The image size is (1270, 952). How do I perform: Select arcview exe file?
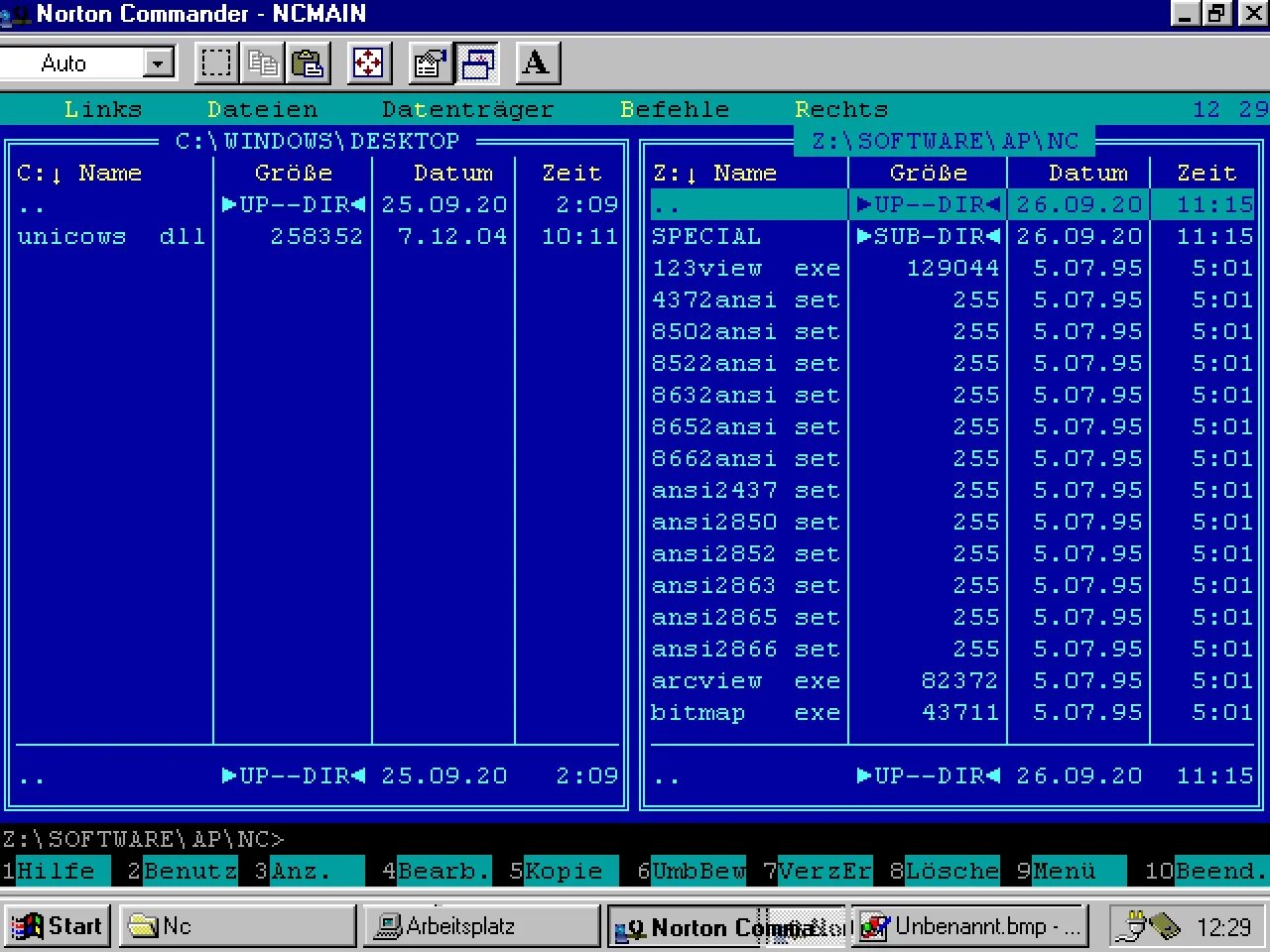[x=952, y=680]
